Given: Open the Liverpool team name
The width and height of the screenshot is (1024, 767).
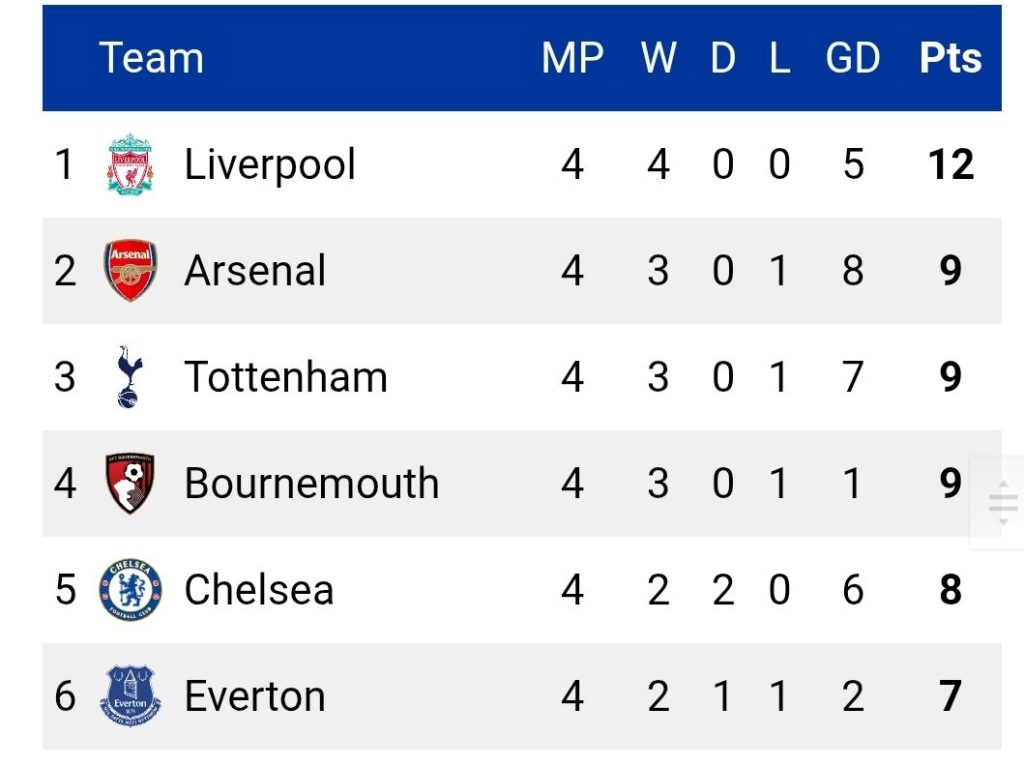Looking at the screenshot, I should coord(270,164).
